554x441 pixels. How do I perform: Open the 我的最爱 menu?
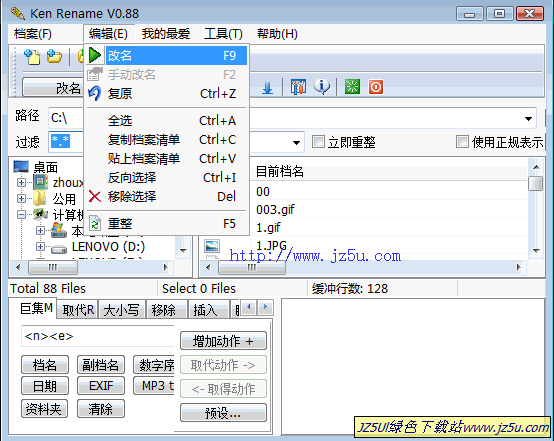click(166, 34)
